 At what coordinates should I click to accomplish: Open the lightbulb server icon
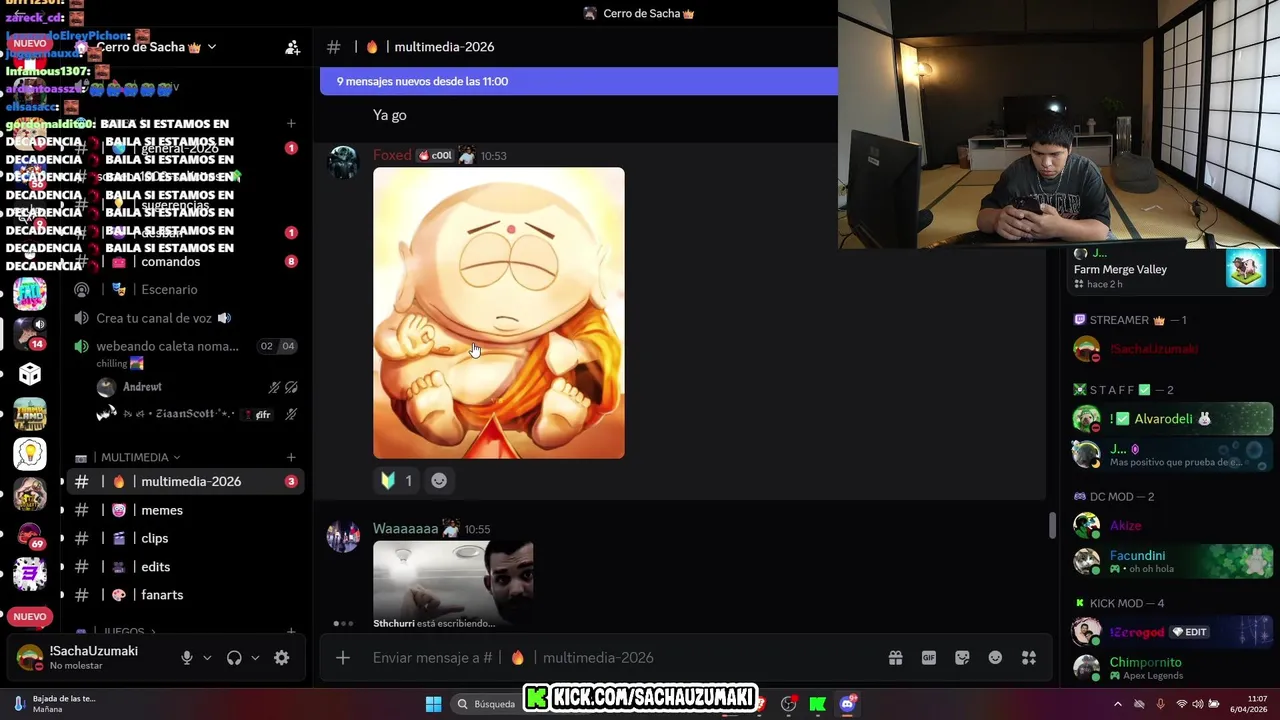pos(30,454)
